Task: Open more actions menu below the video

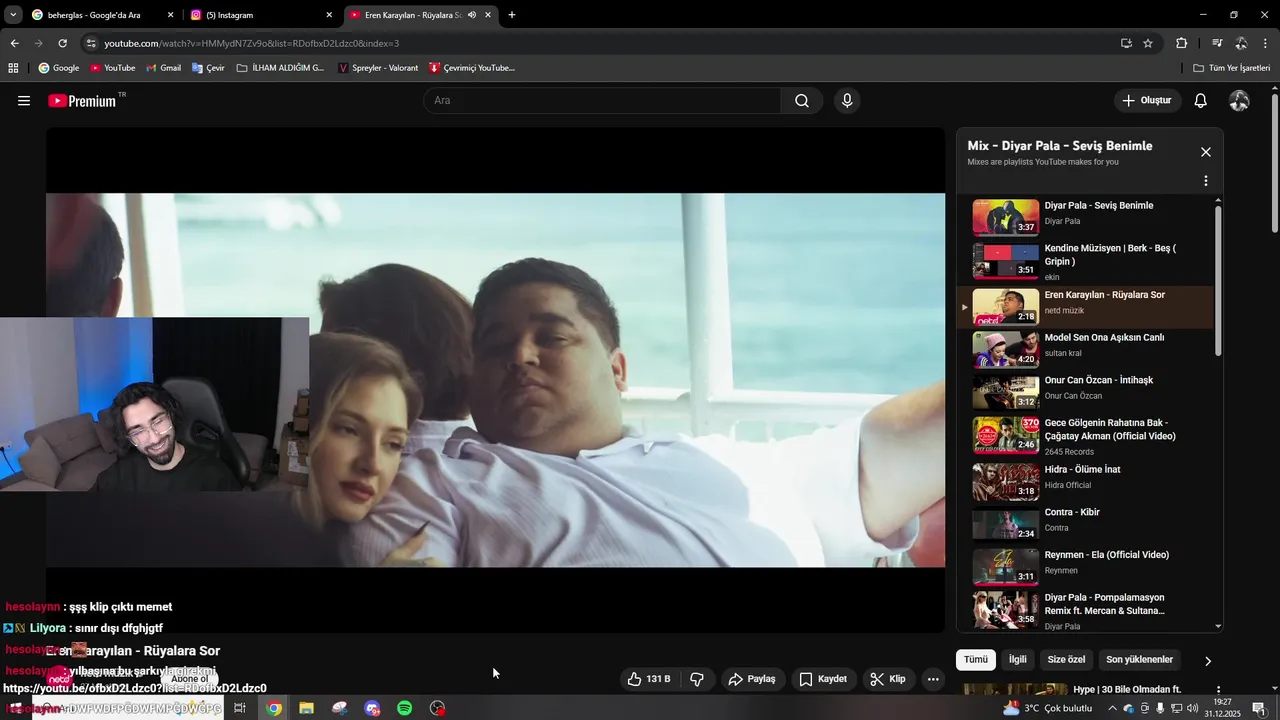Action: tap(933, 679)
